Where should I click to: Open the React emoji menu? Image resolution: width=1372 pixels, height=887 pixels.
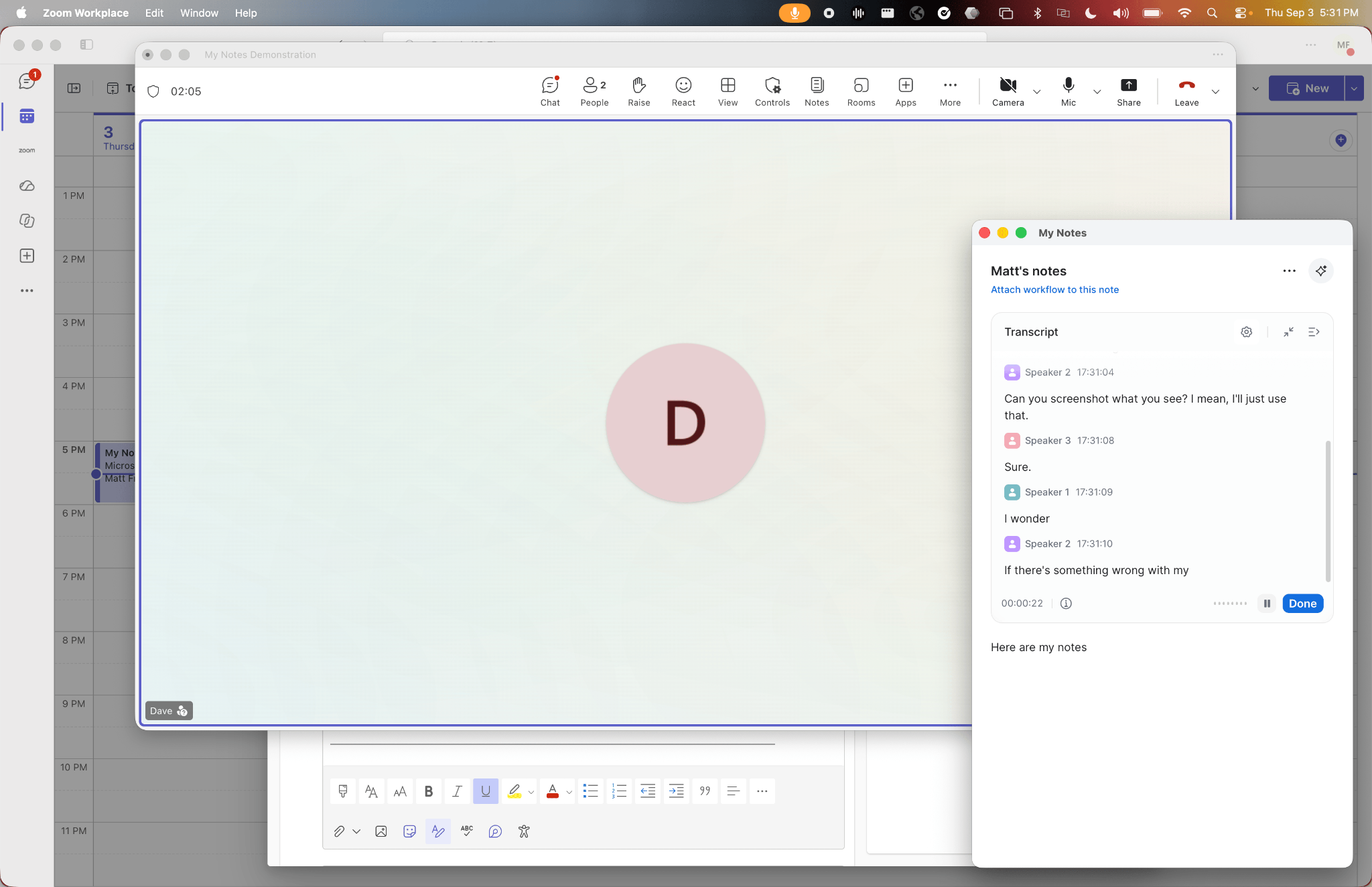(x=683, y=91)
